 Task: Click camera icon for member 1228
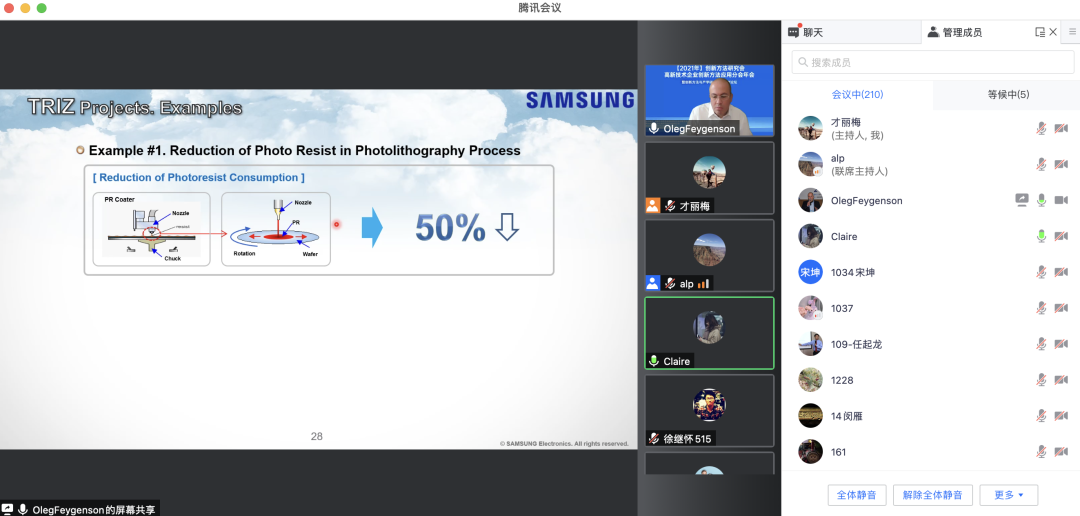point(1061,380)
